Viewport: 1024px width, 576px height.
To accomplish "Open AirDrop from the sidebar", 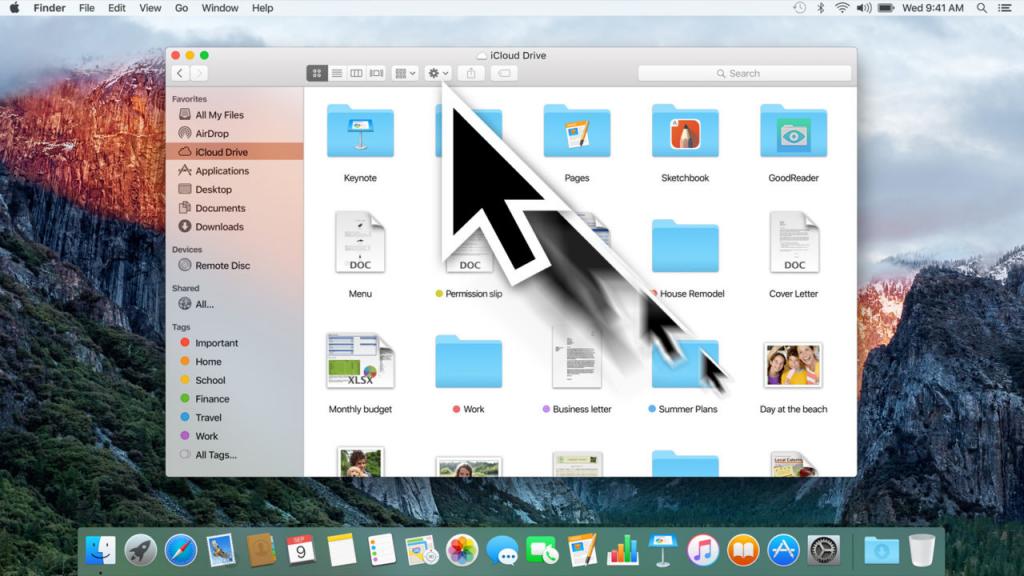I will click(215, 133).
